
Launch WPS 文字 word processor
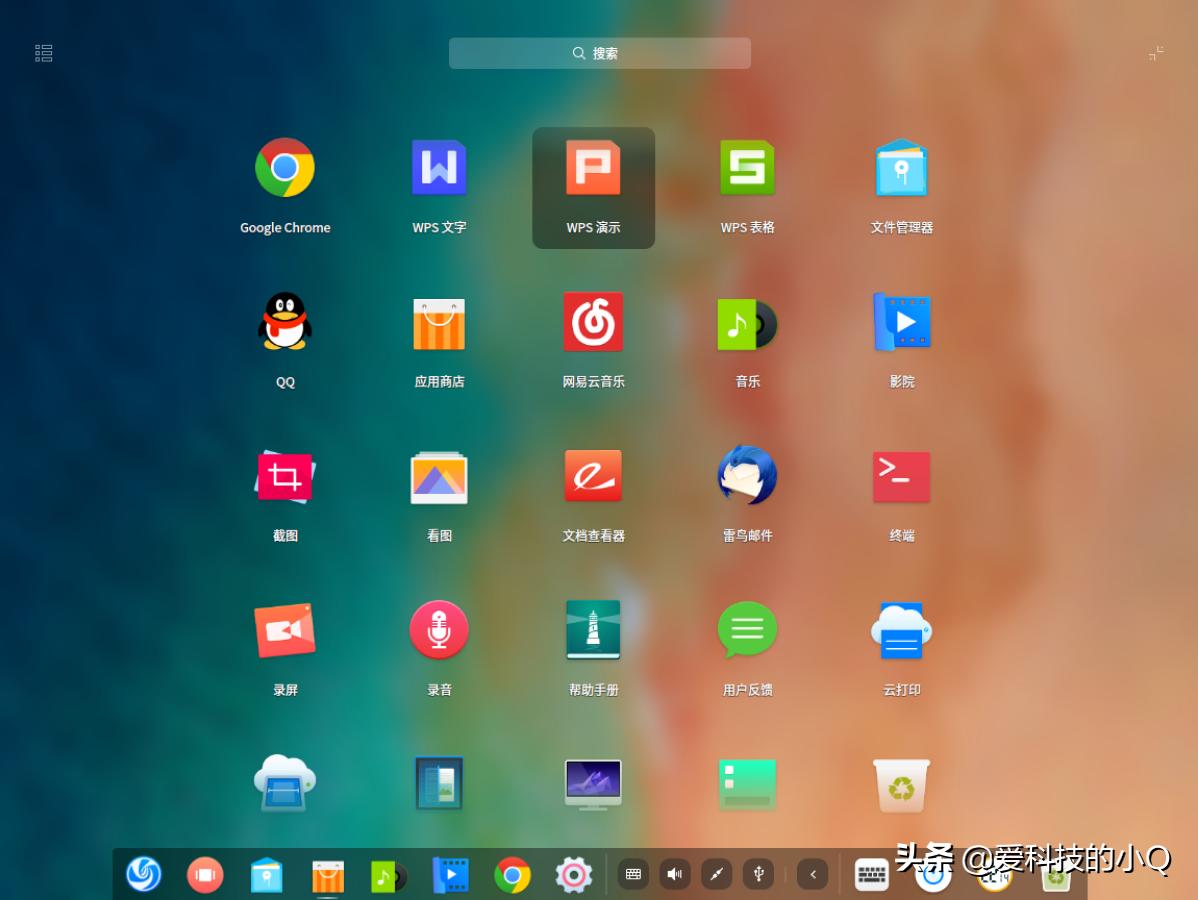(439, 168)
